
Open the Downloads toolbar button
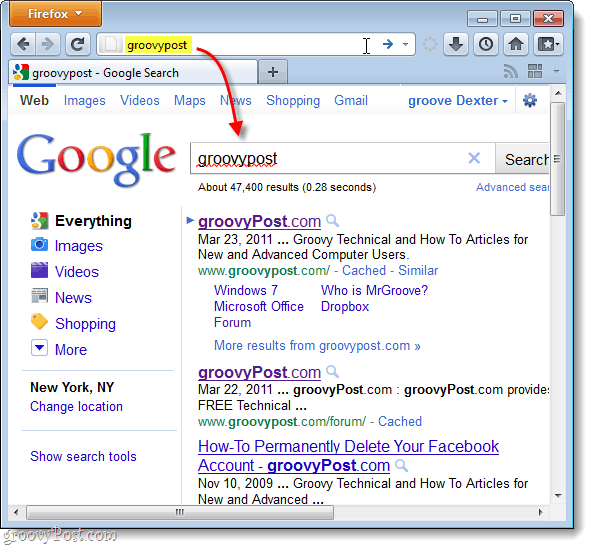(x=455, y=44)
